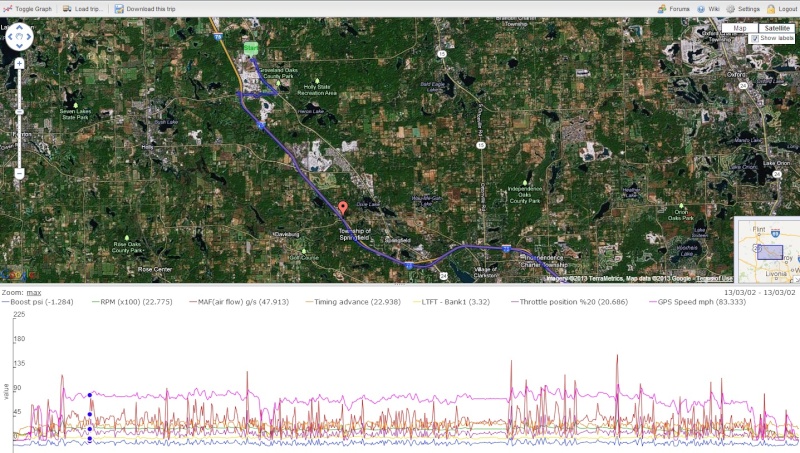Pan the map left with the arrow

point(10,37)
